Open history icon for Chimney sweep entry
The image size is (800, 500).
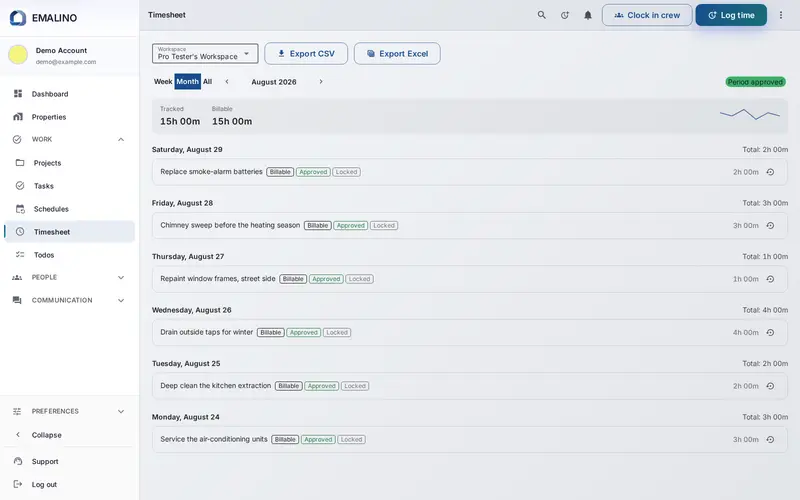click(770, 226)
